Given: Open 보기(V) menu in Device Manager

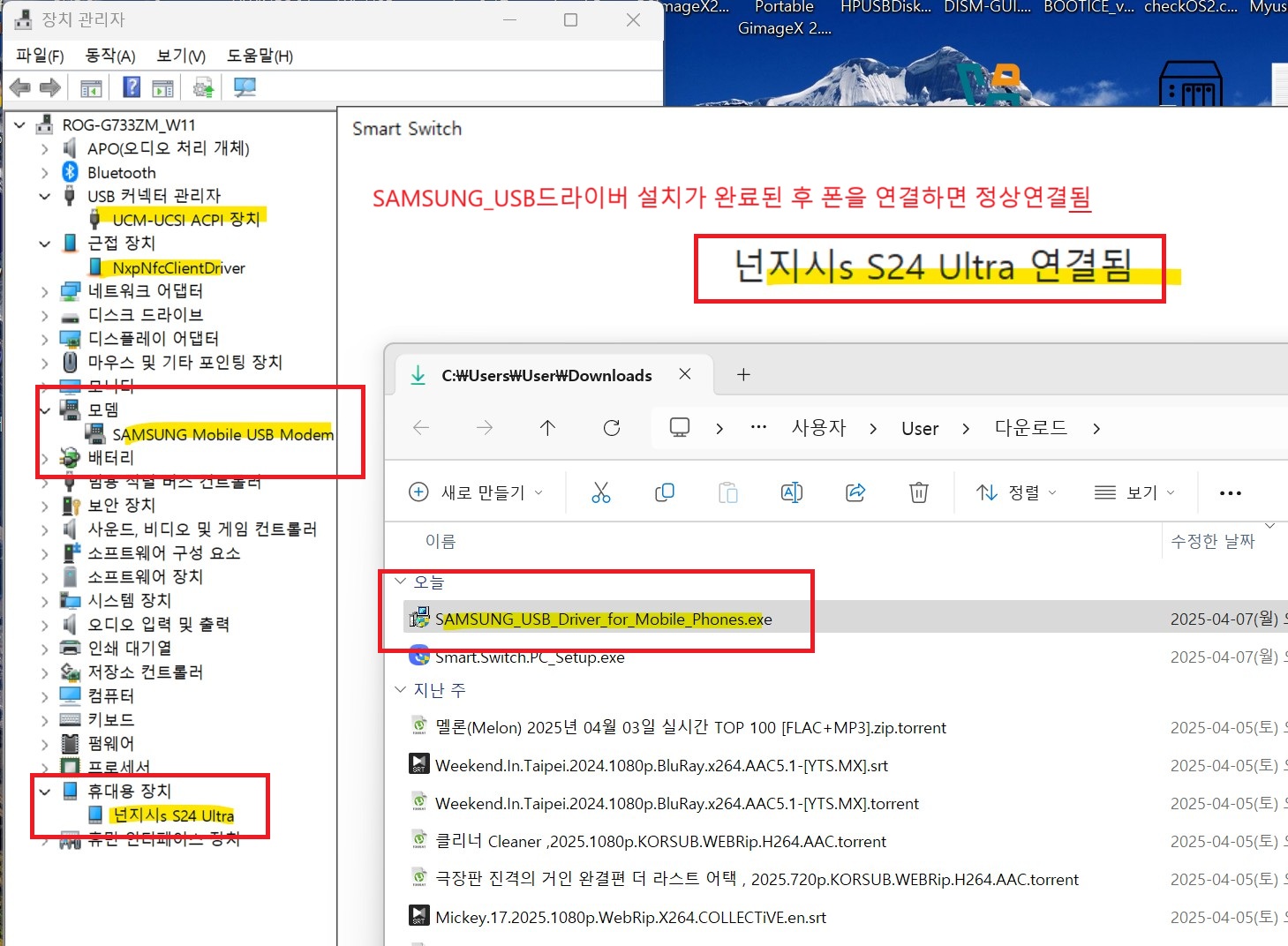Looking at the screenshot, I should (x=181, y=56).
